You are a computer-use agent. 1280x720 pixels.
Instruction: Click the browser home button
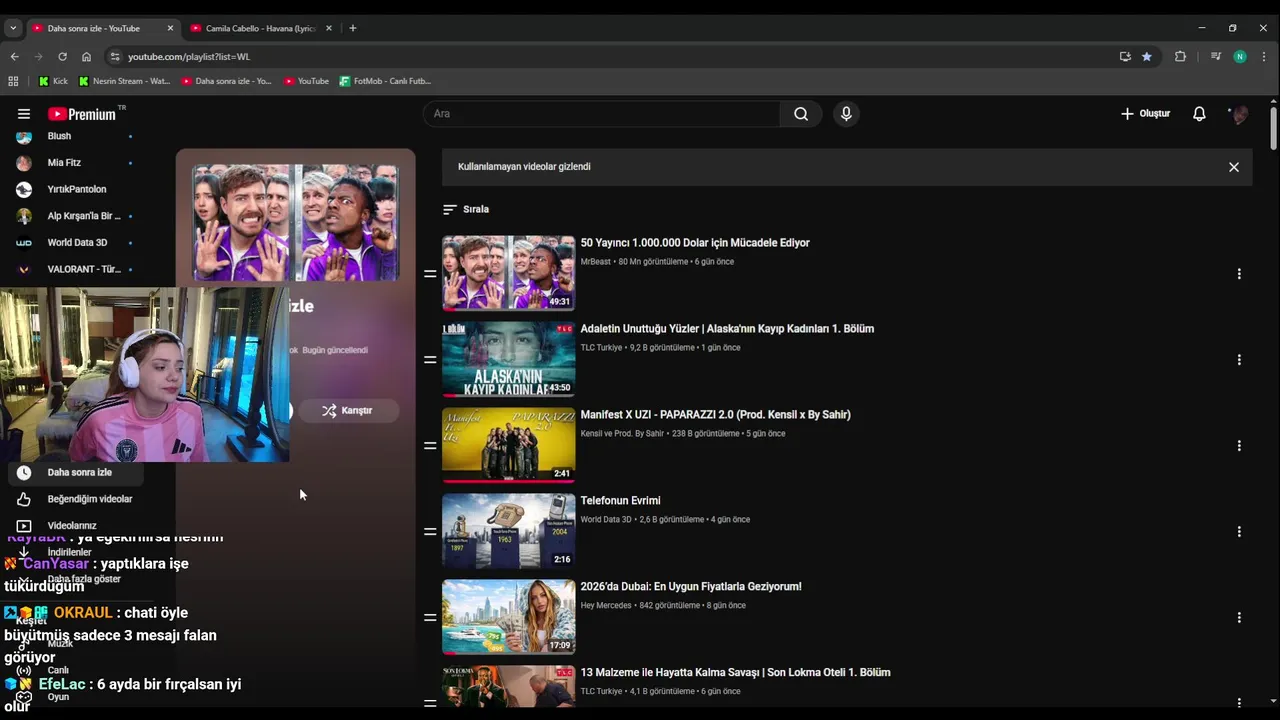pyautogui.click(x=86, y=57)
